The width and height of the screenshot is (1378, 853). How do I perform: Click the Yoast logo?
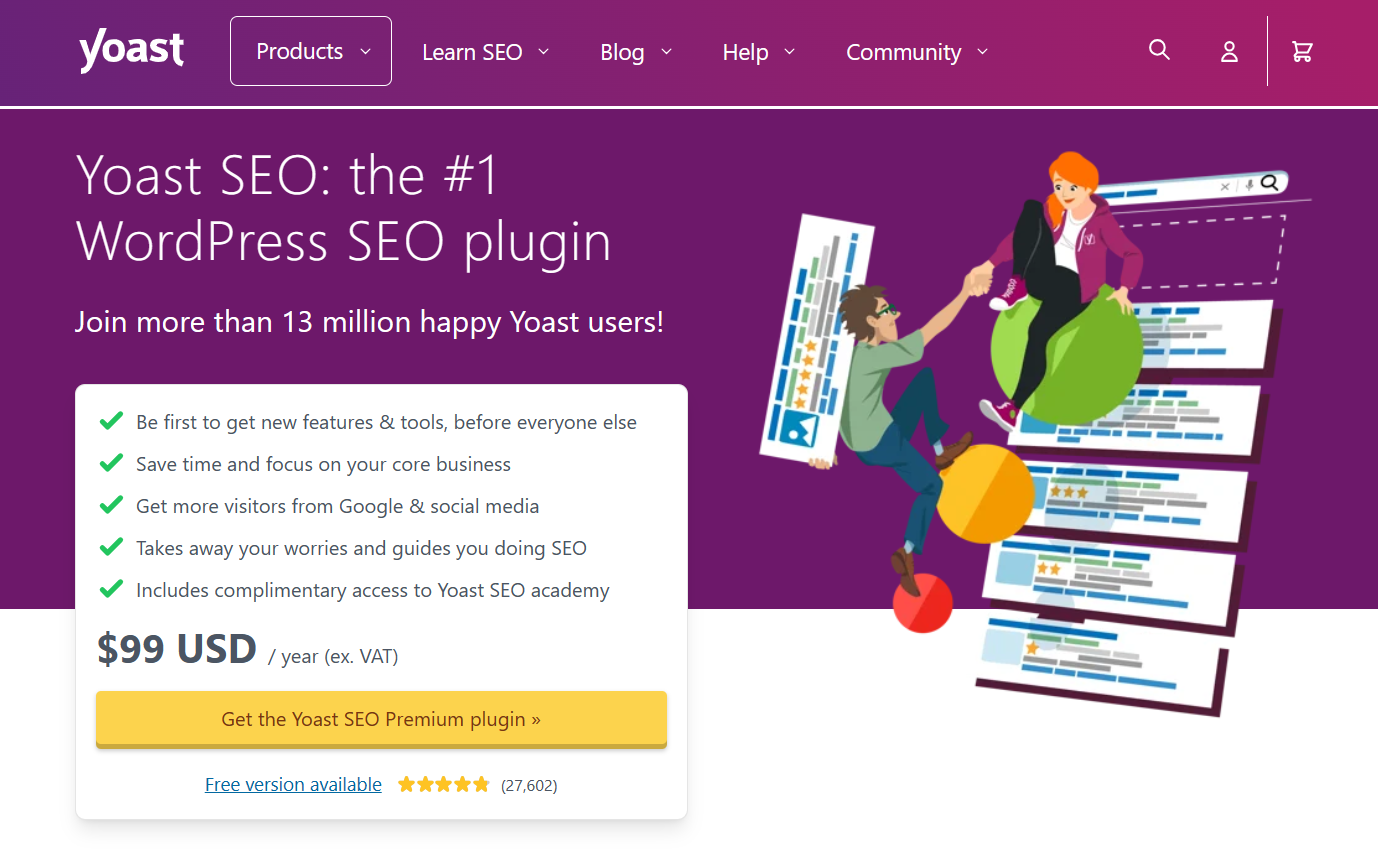(131, 51)
